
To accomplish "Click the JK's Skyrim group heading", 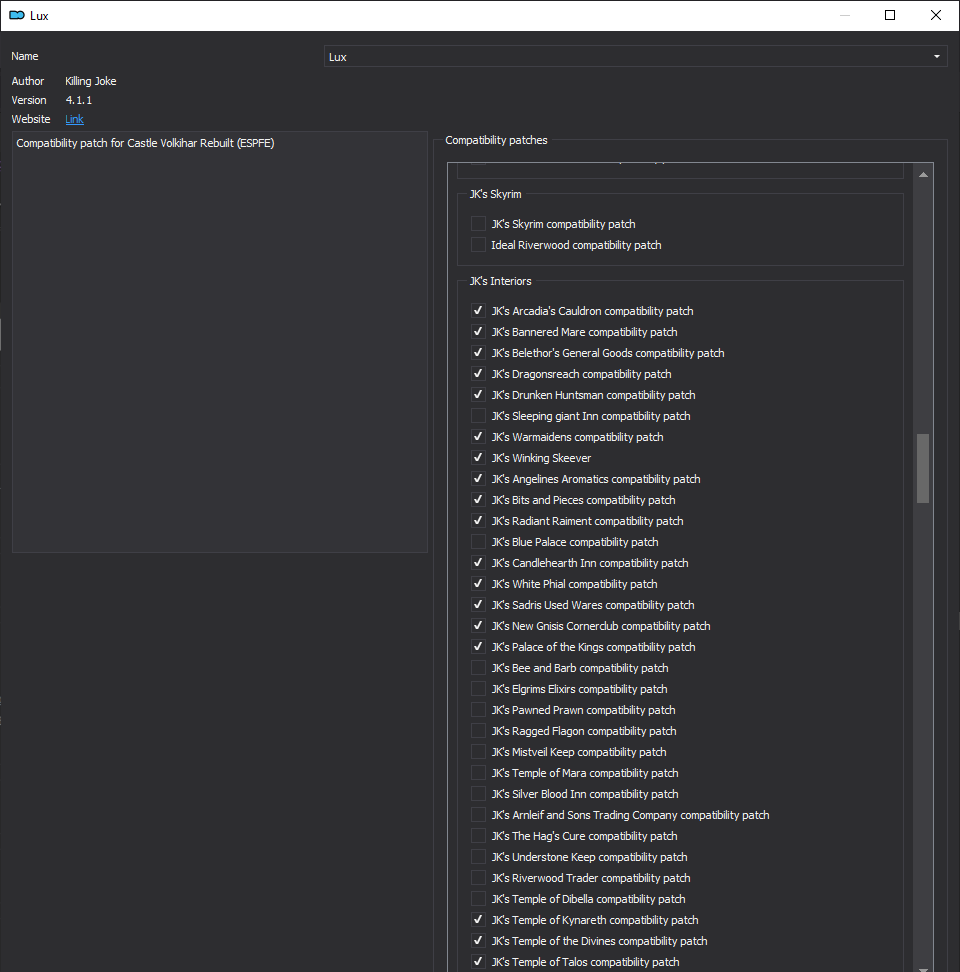I will [495, 195].
